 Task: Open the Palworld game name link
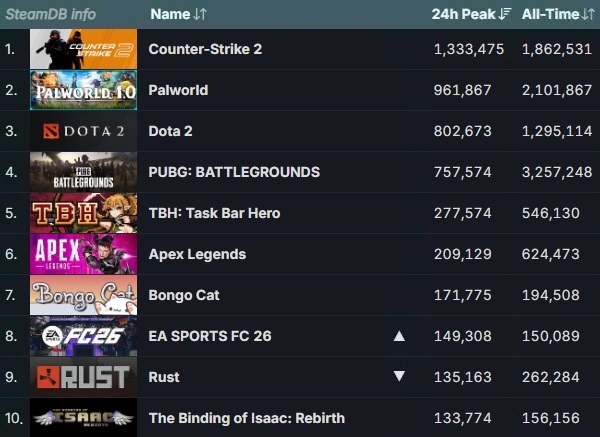(178, 90)
